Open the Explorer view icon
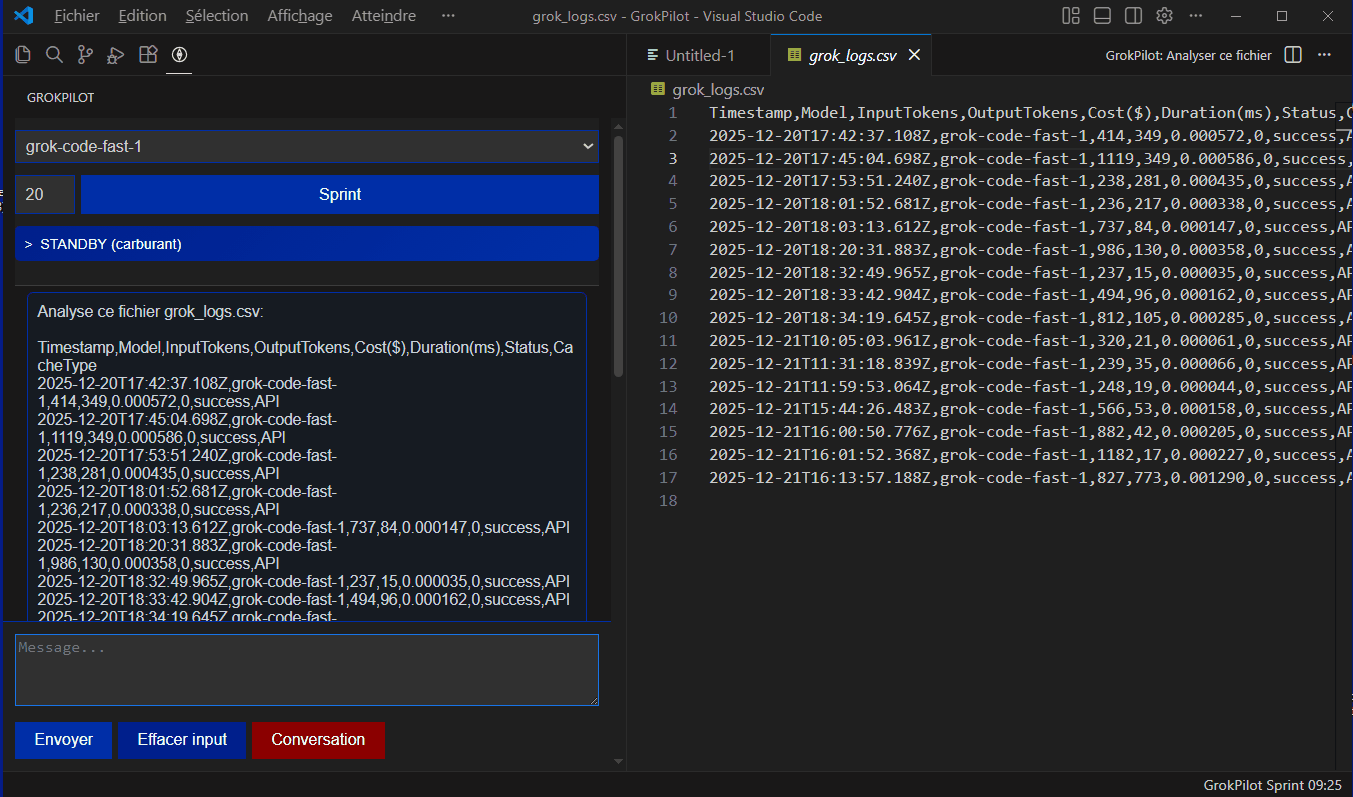Screen dimensions: 1353x797 click(22, 54)
